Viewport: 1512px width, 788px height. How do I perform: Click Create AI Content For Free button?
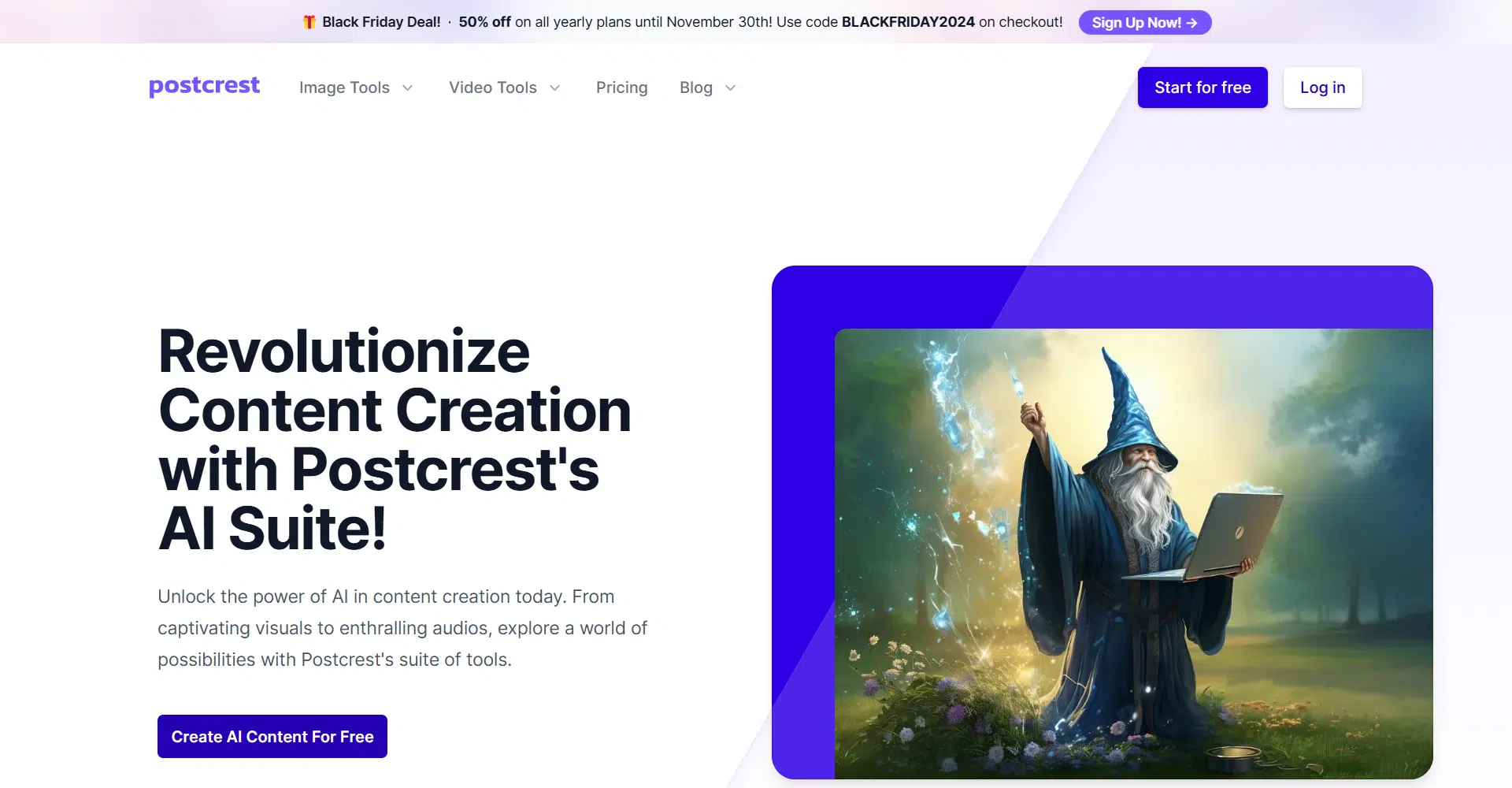(272, 736)
